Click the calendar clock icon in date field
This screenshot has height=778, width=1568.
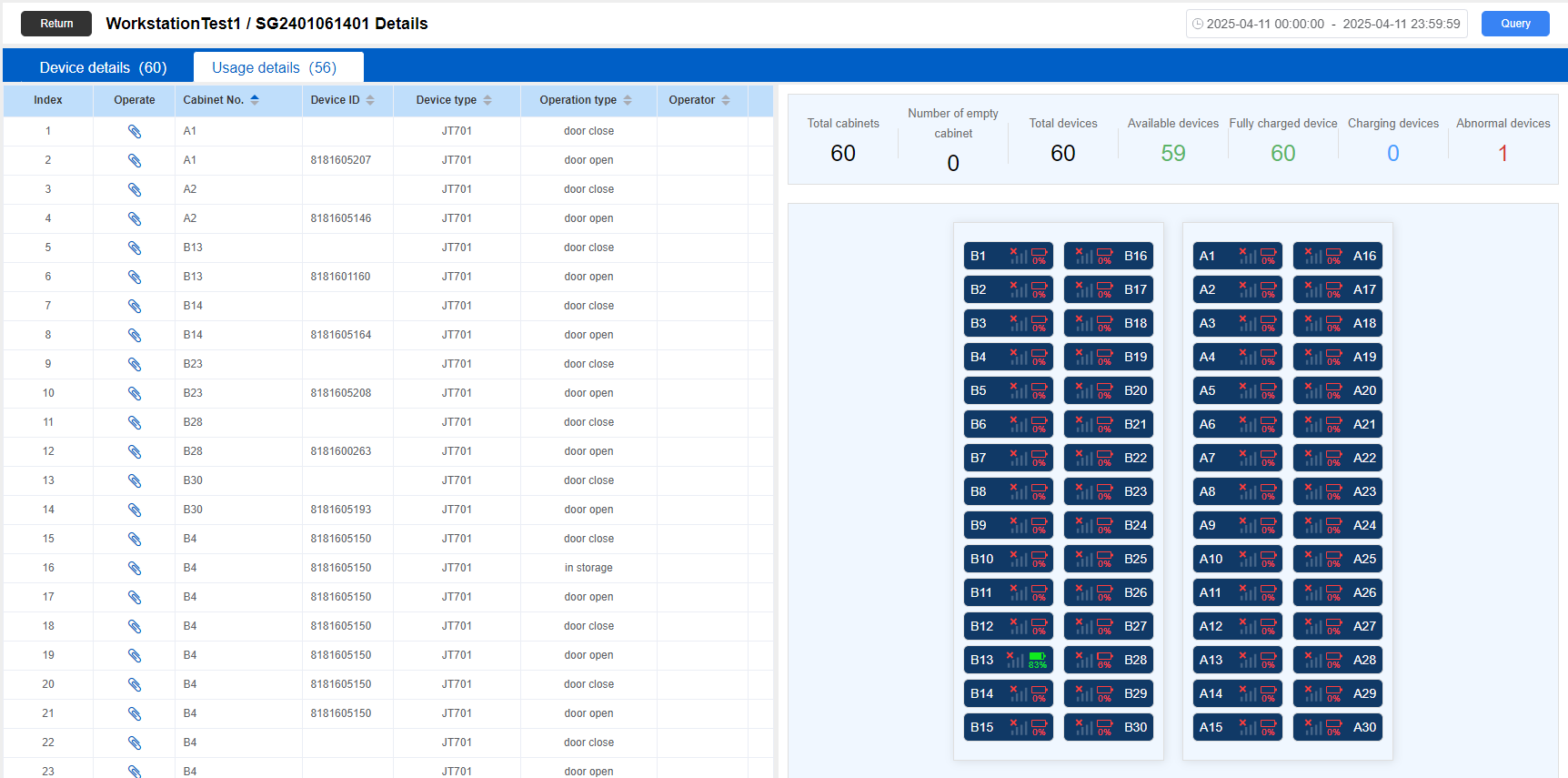(1198, 24)
